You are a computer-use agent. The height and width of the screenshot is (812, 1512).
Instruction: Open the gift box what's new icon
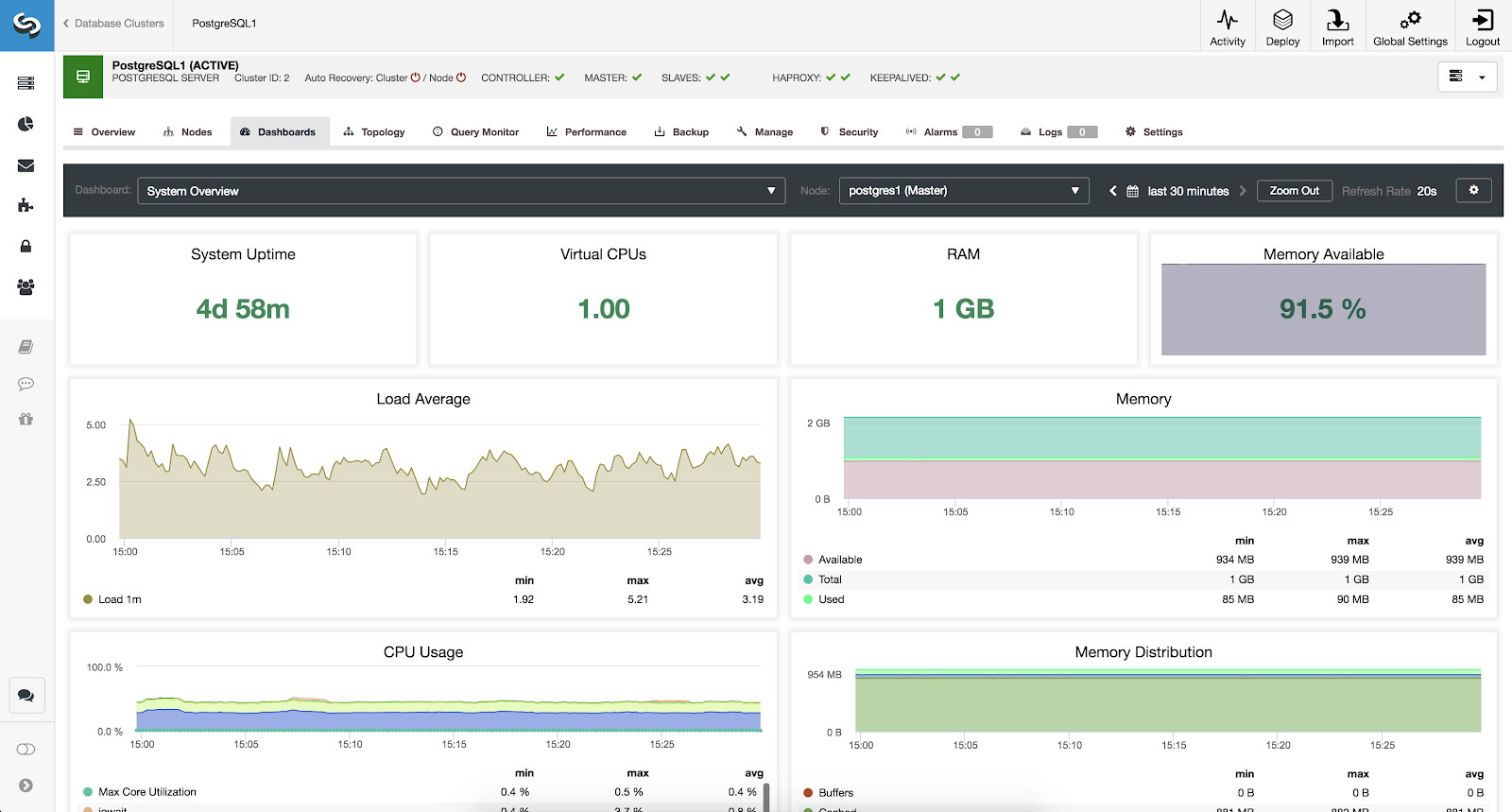tap(26, 419)
